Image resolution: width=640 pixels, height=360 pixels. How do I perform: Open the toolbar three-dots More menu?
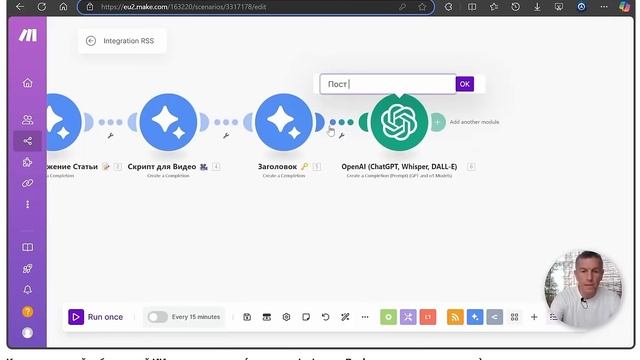click(365, 317)
